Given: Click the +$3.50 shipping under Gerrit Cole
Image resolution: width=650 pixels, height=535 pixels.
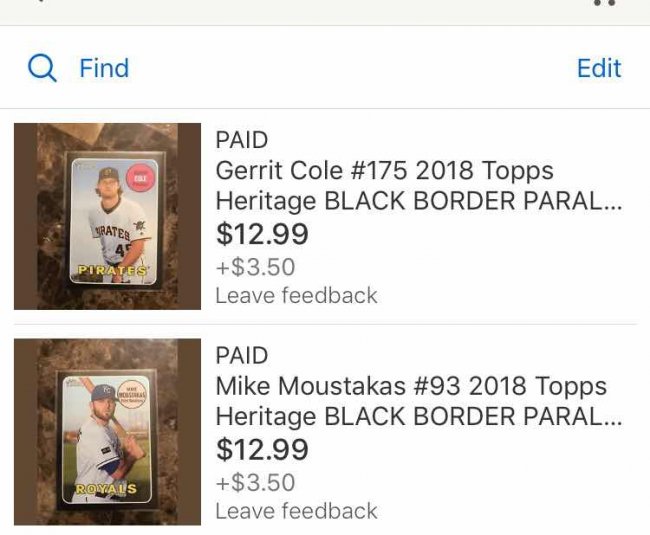Looking at the screenshot, I should tap(255, 267).
